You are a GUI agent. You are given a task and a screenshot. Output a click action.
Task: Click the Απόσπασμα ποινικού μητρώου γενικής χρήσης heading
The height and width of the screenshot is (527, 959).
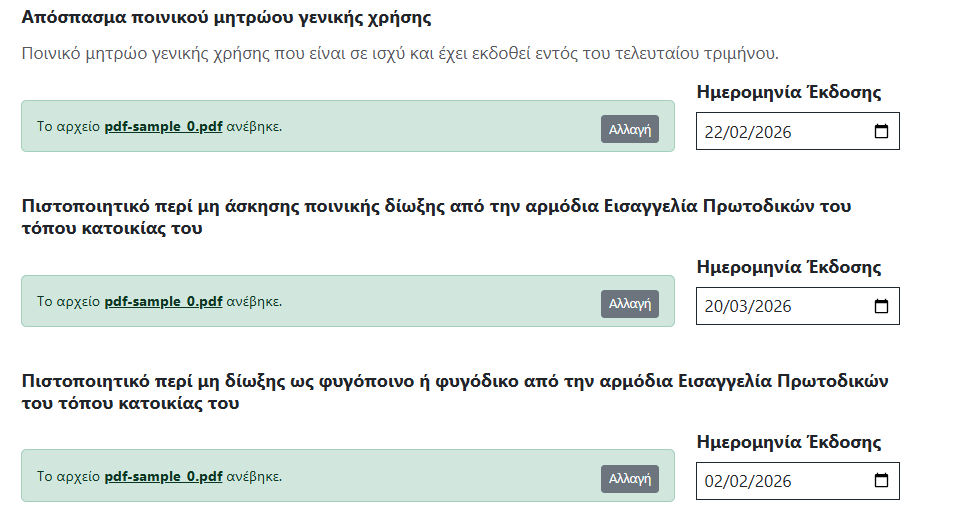pos(226,19)
